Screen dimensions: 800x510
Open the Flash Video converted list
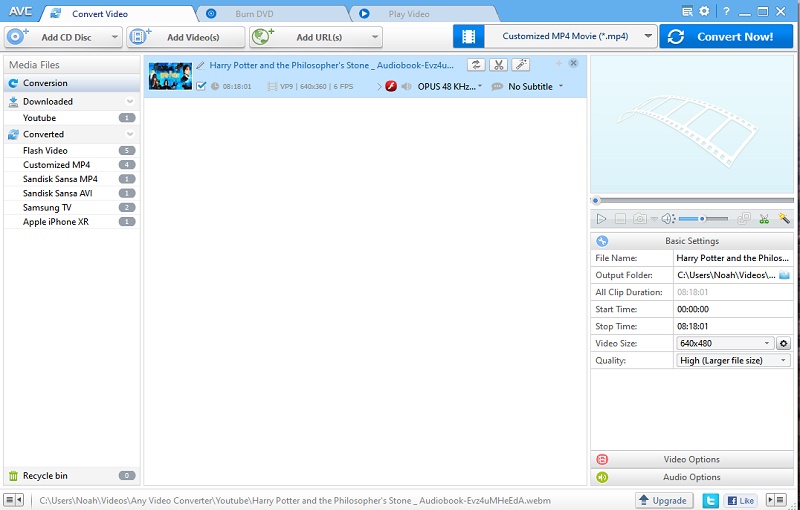coord(72,150)
